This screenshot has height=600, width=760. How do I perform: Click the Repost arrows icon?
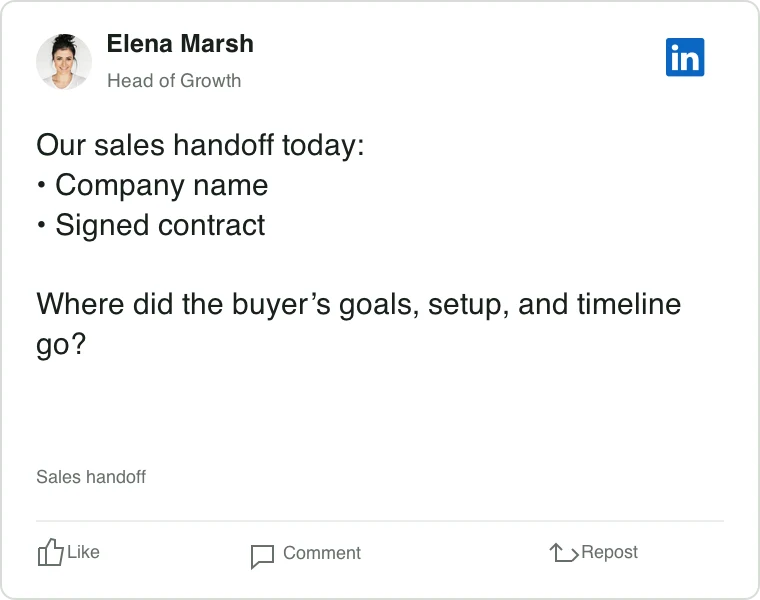[564, 553]
